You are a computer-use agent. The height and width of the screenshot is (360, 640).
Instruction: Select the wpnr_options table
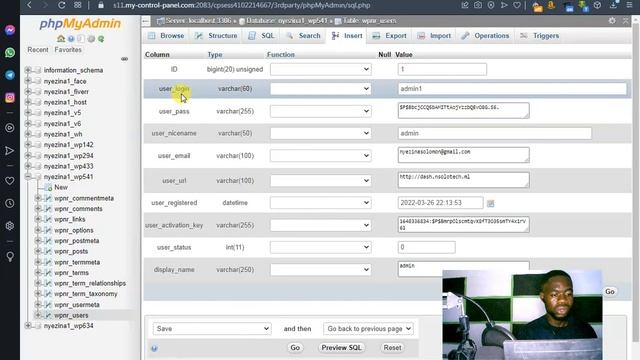click(73, 230)
